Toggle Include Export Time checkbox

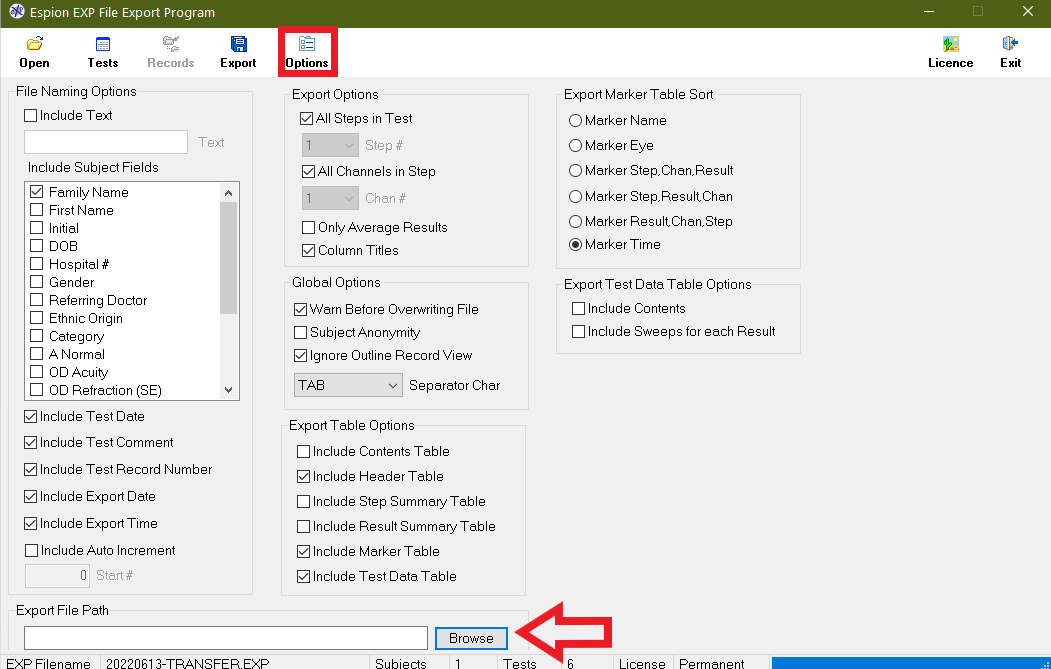click(x=31, y=523)
